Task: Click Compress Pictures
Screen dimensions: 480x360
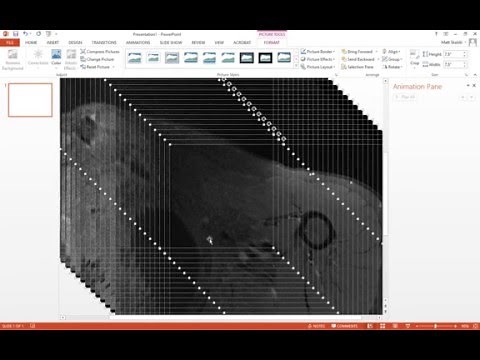Action: coord(100,52)
